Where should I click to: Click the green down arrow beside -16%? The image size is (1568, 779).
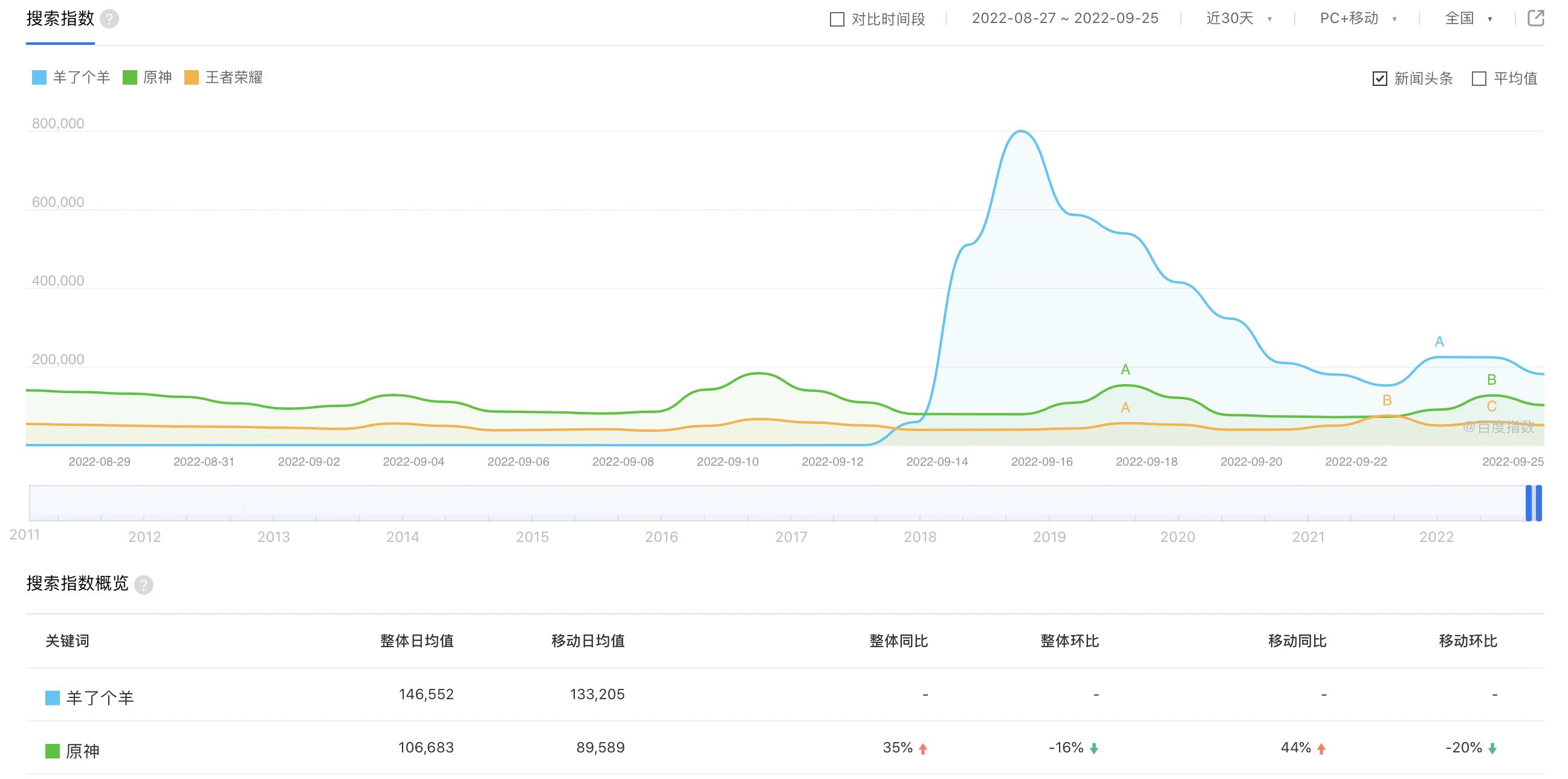pyautogui.click(x=1094, y=749)
